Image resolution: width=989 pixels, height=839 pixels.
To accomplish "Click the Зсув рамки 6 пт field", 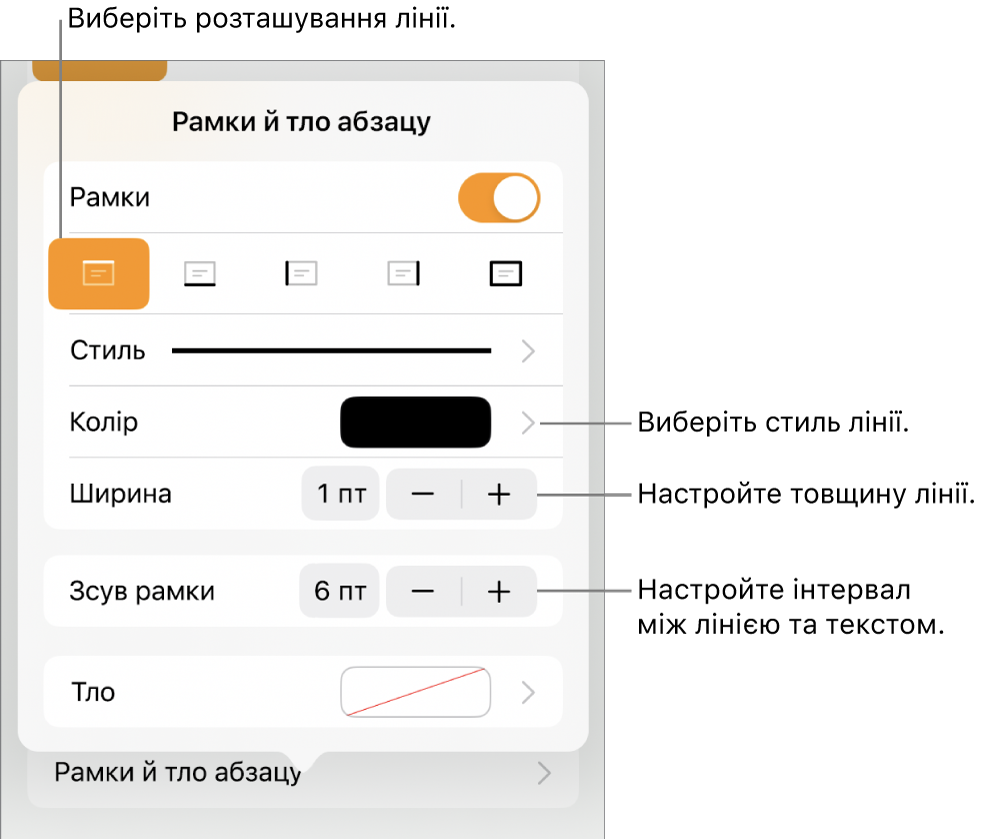I will click(339, 591).
